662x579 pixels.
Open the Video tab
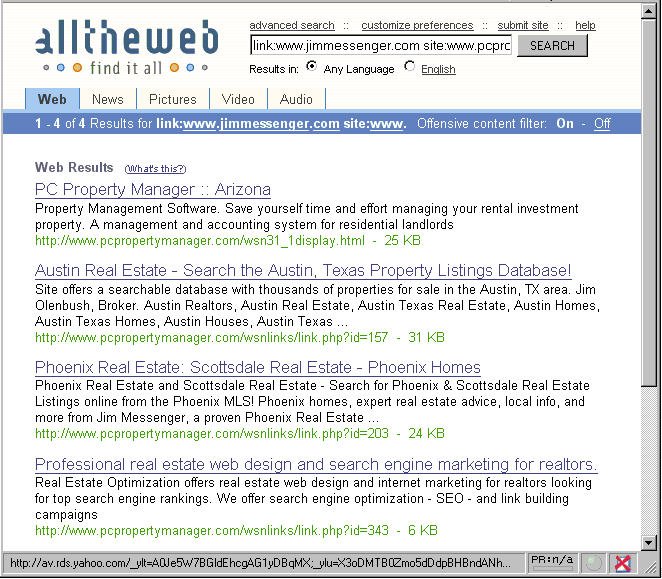pos(238,99)
